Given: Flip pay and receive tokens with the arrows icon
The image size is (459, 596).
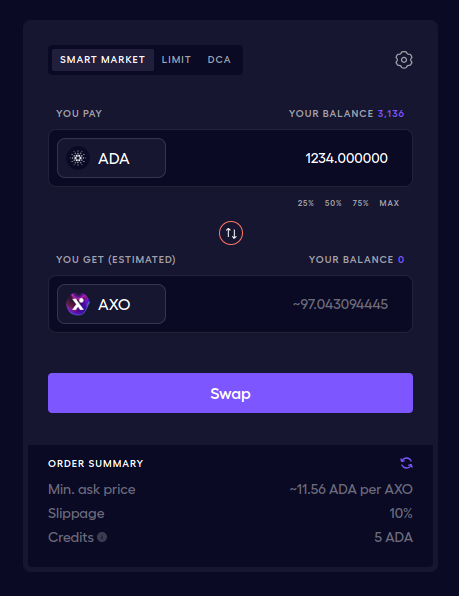Looking at the screenshot, I should (231, 233).
